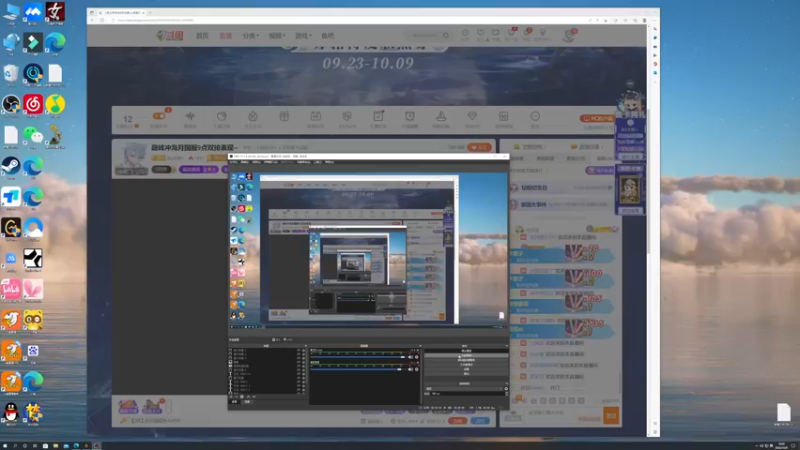This screenshot has width=800, height=450.
Task: Launch Steam from the desktop
Action: click(x=11, y=166)
